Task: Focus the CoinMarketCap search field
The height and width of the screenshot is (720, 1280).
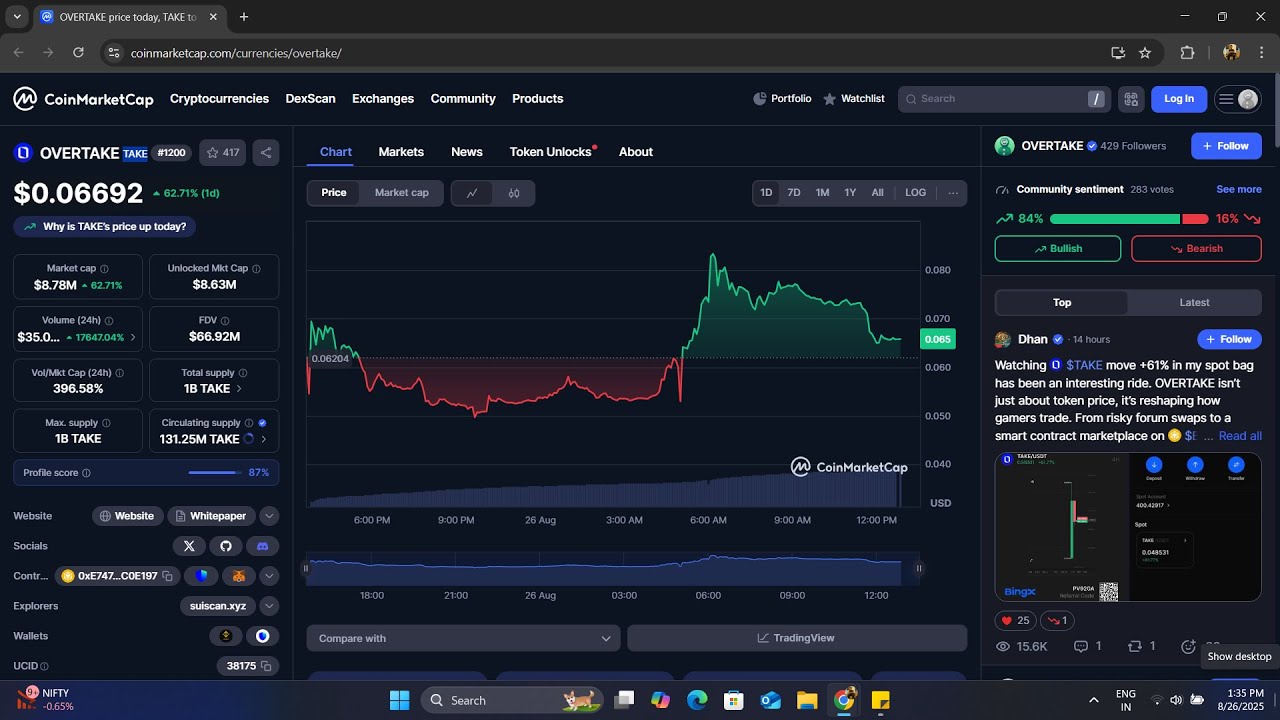Action: point(1004,99)
